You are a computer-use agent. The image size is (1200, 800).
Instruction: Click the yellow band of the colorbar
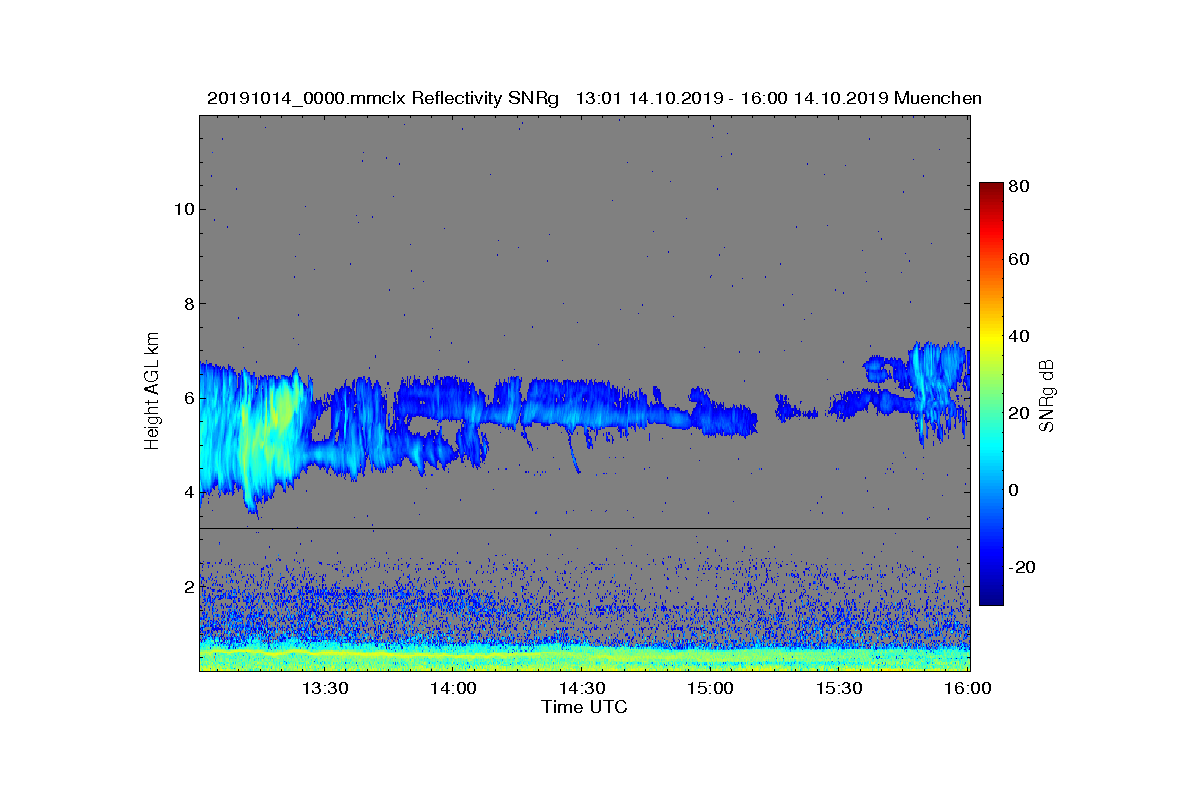pos(991,340)
